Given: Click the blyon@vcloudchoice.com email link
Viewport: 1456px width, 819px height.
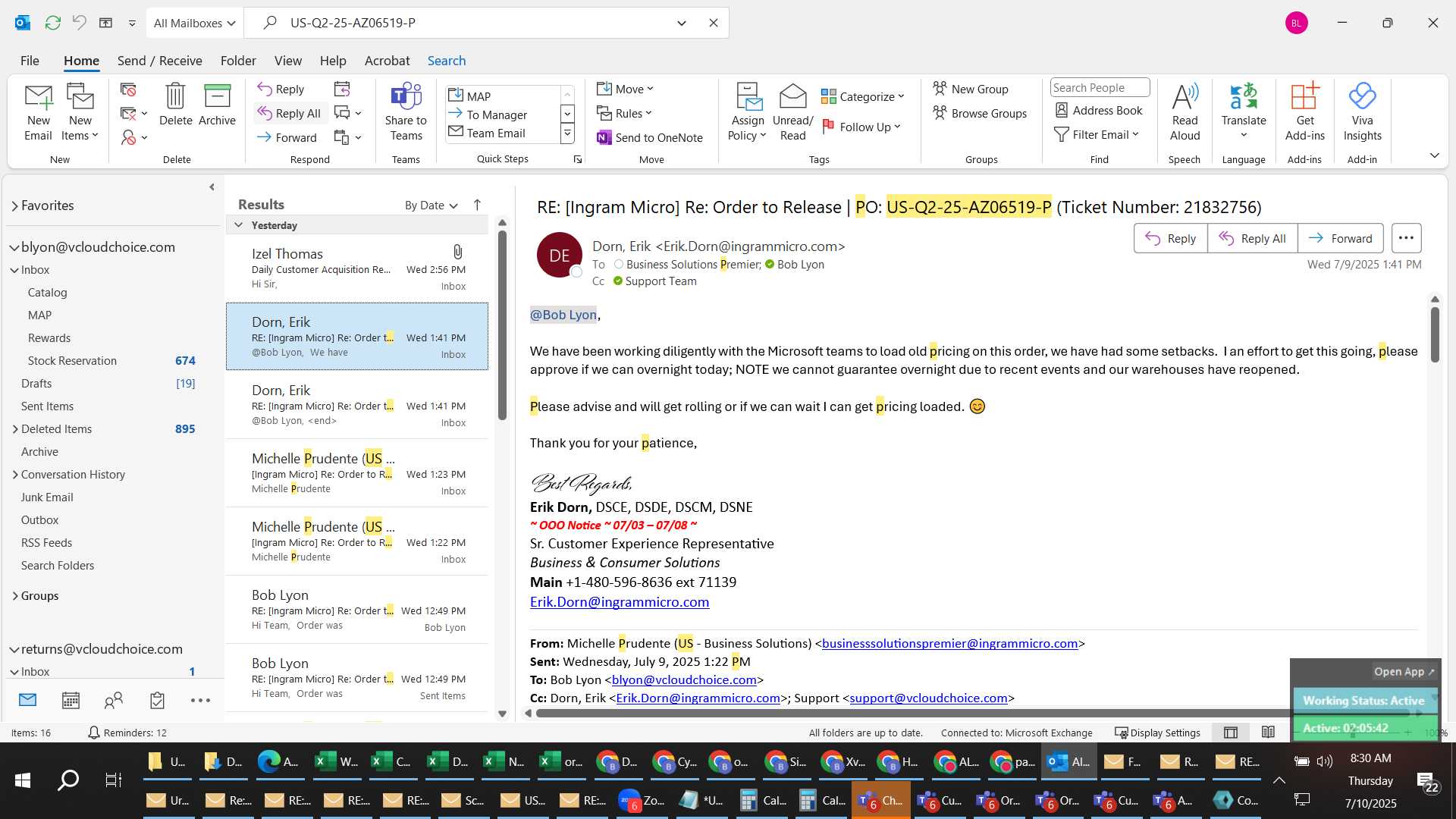Looking at the screenshot, I should [684, 679].
